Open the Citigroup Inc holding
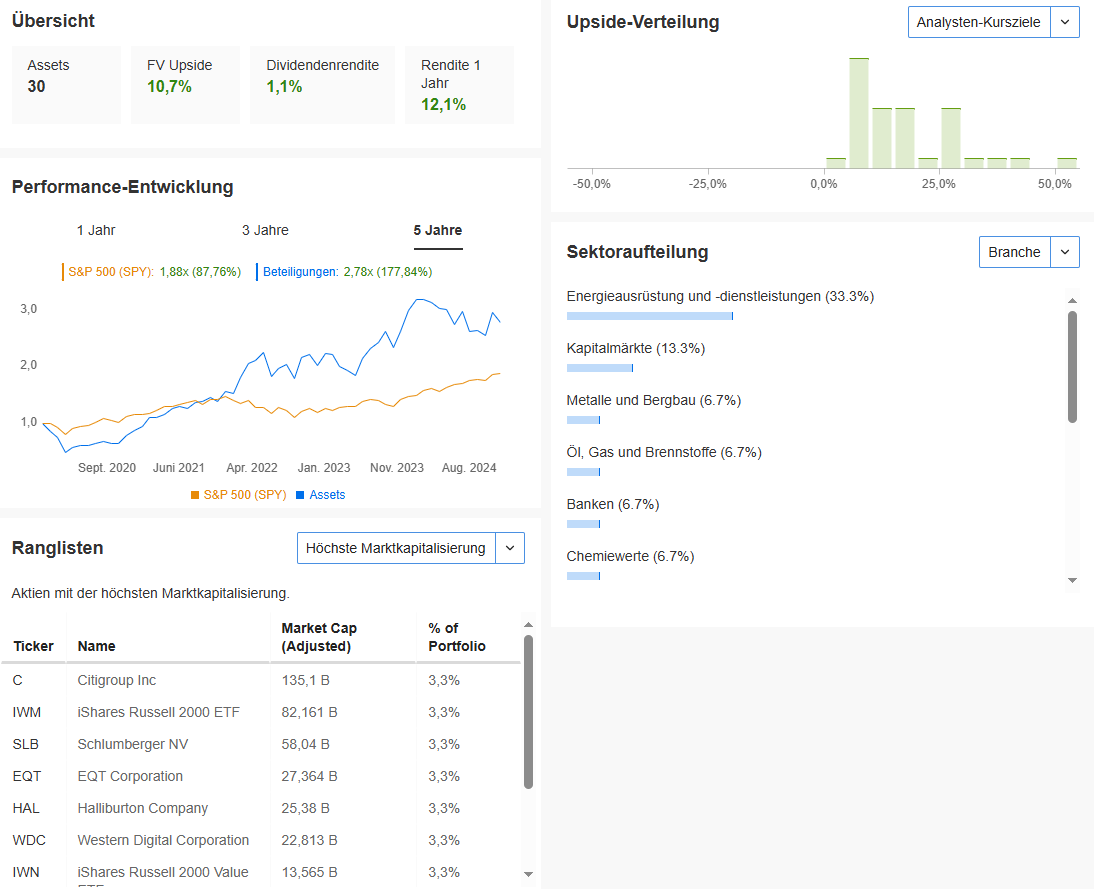This screenshot has width=1094, height=889. pyautogui.click(x=118, y=680)
